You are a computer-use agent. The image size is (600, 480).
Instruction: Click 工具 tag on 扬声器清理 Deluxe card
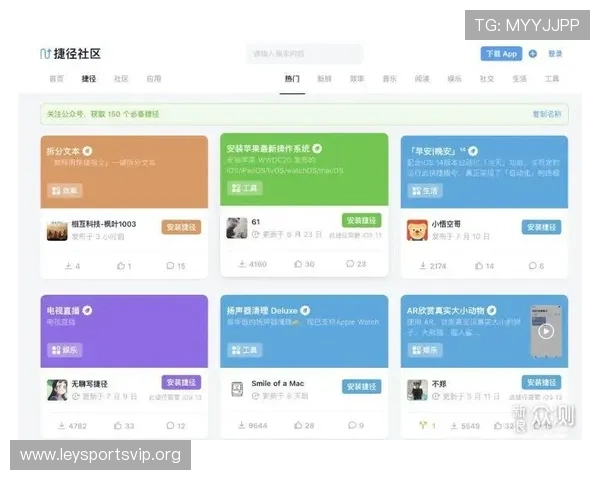pyautogui.click(x=245, y=350)
